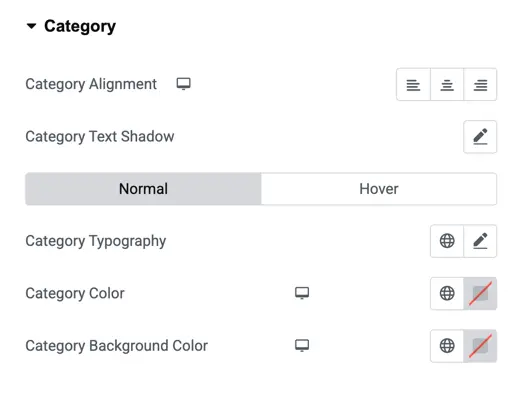Open global colors for Category Background Color
This screenshot has height=393, width=520.
(447, 346)
